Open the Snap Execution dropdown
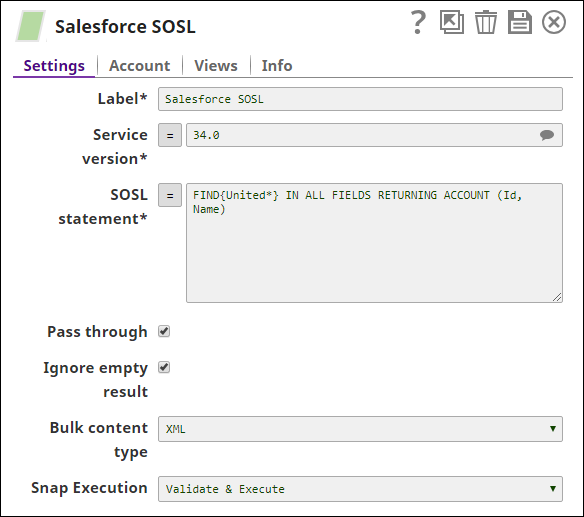Image resolution: width=584 pixels, height=517 pixels. click(360, 489)
